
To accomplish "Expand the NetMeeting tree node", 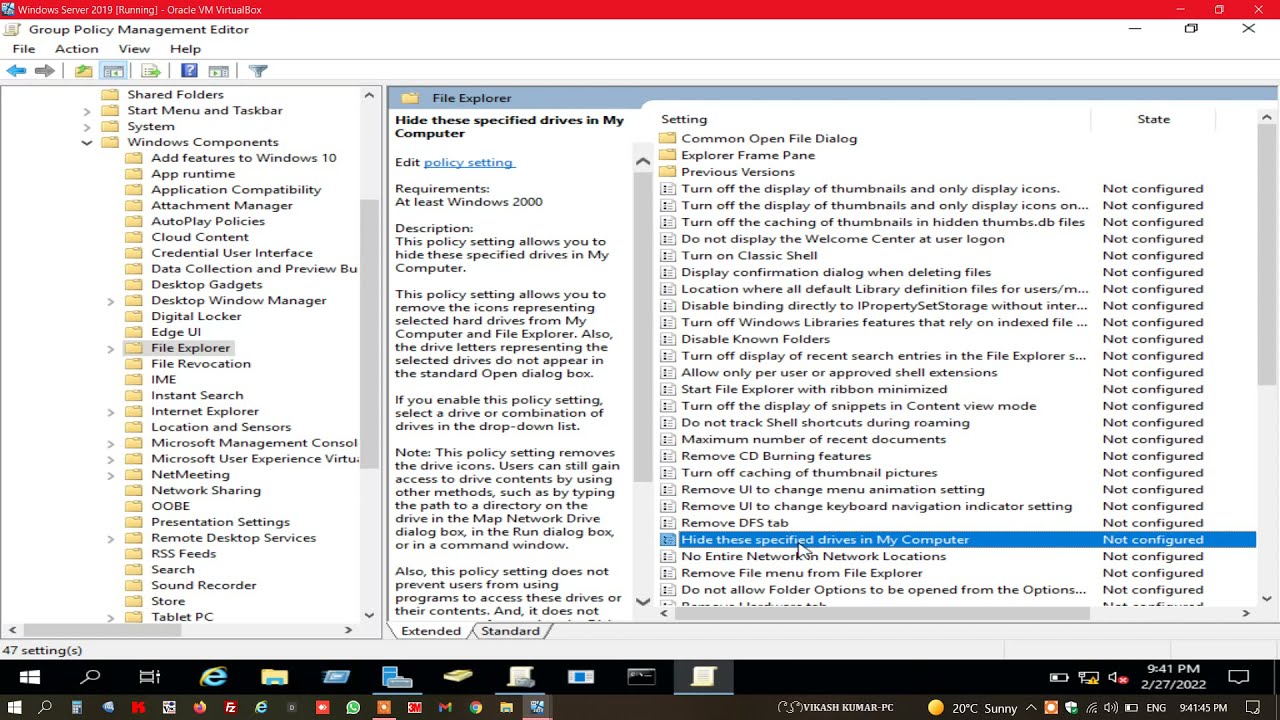I will point(111,475).
